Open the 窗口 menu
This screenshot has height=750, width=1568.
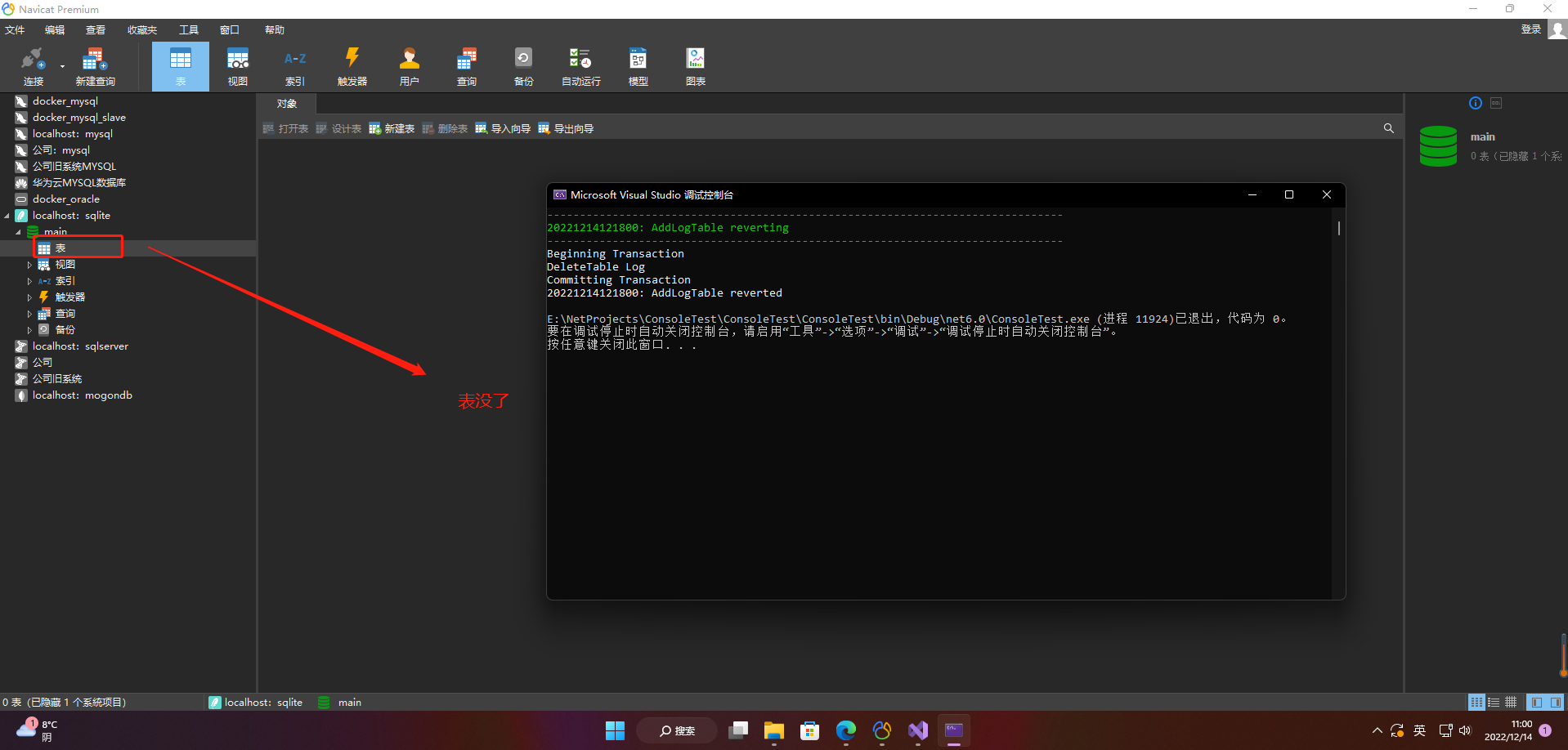(230, 30)
